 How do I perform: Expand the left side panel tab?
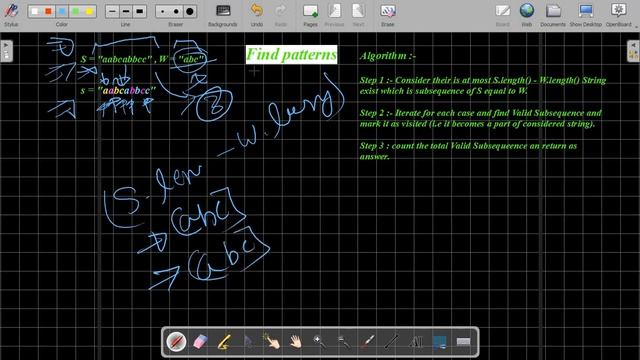point(6,51)
